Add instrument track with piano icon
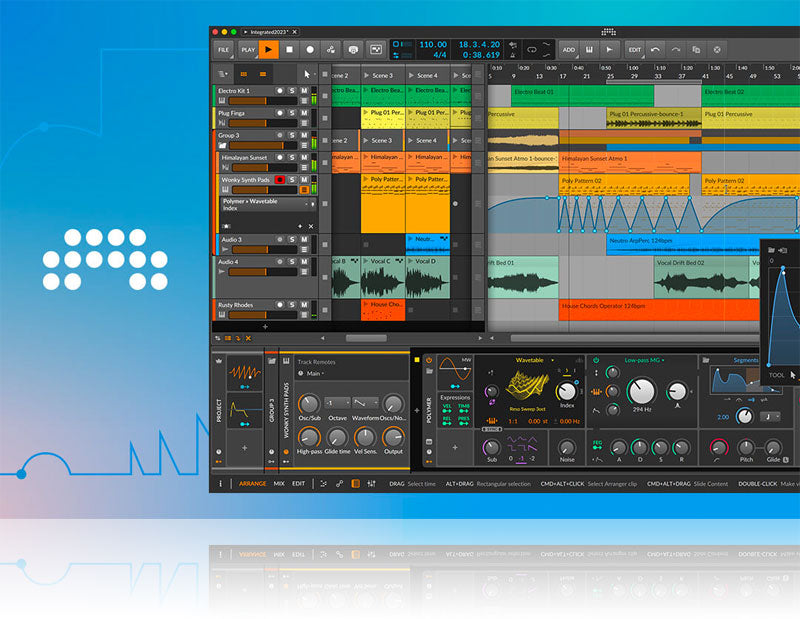This screenshot has width=800, height=619. pos(589,49)
